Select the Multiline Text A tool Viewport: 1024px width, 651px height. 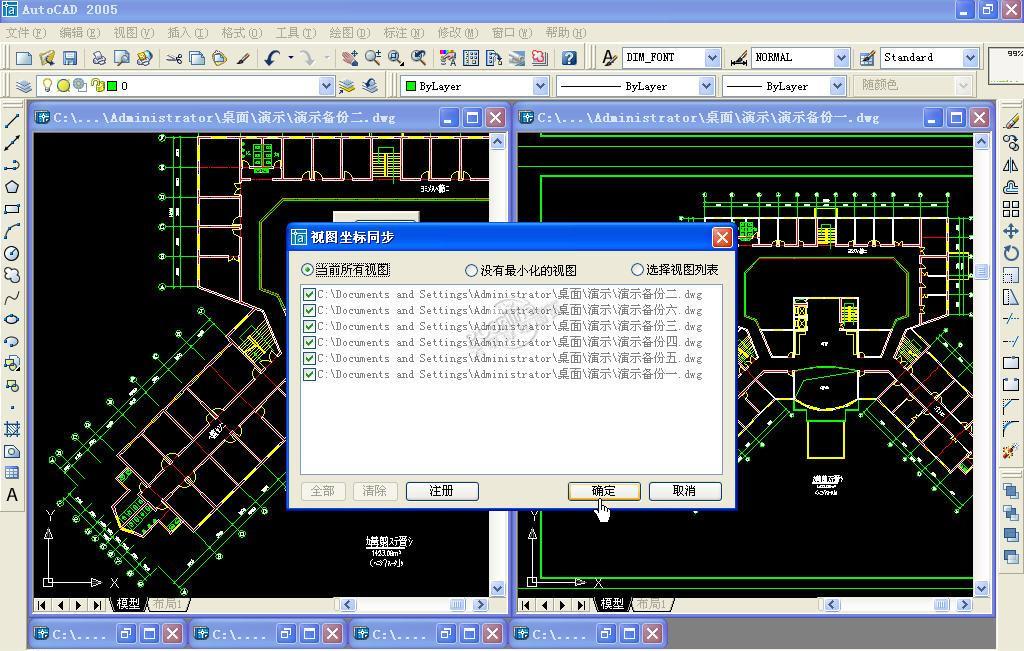12,495
